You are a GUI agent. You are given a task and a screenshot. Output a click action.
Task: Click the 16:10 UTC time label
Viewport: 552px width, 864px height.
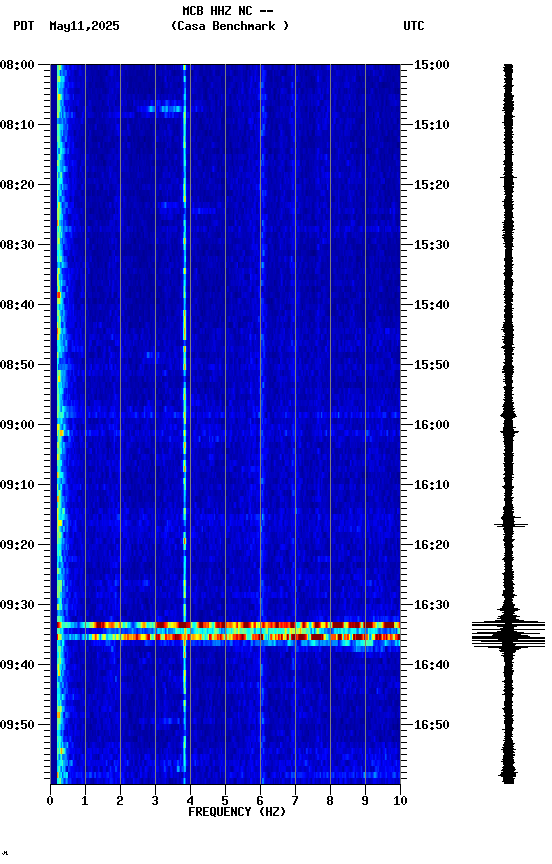(x=432, y=485)
